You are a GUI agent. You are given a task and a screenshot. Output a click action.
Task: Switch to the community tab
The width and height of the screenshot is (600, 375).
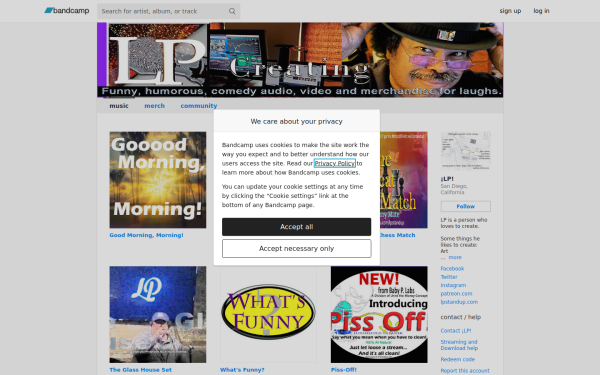pos(199,106)
